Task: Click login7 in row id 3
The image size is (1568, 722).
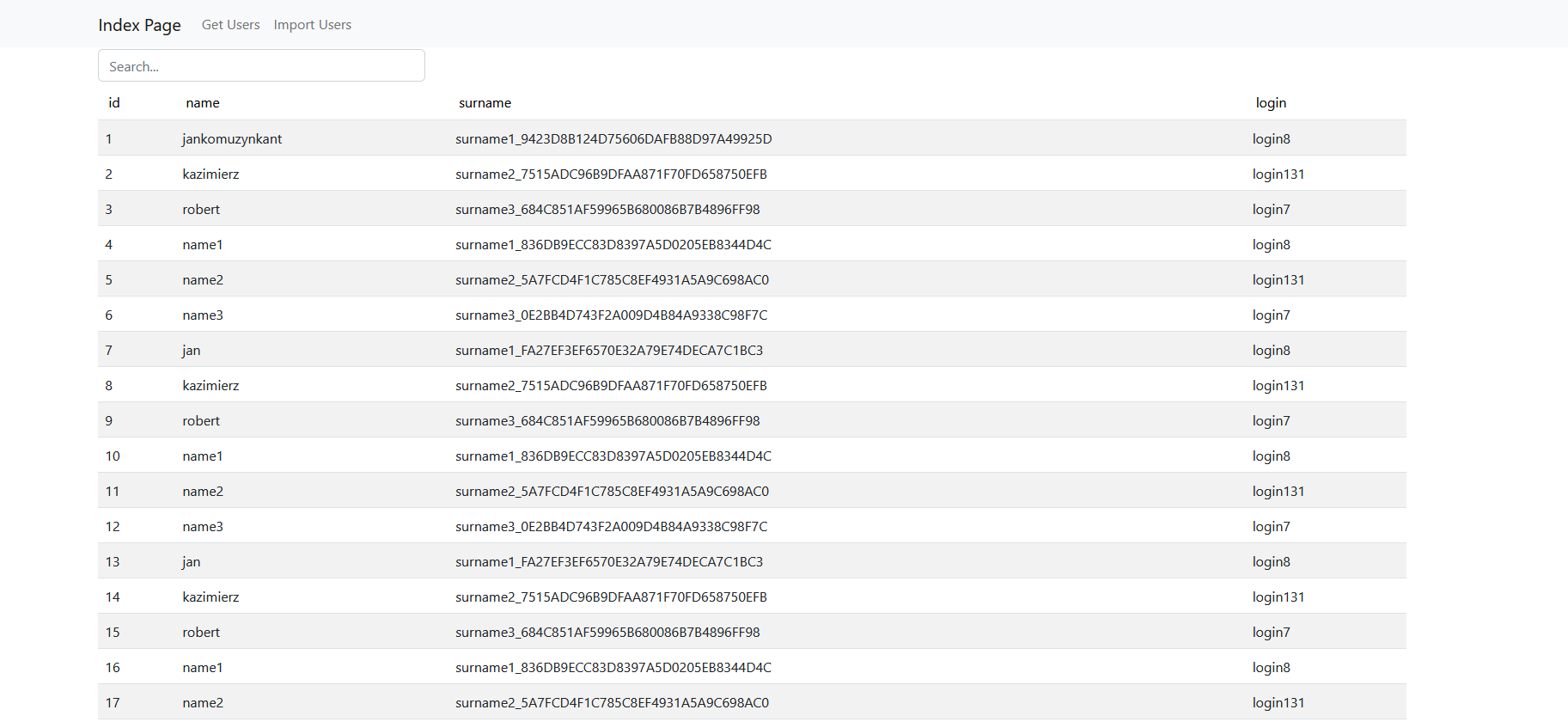Action: 1272,210
